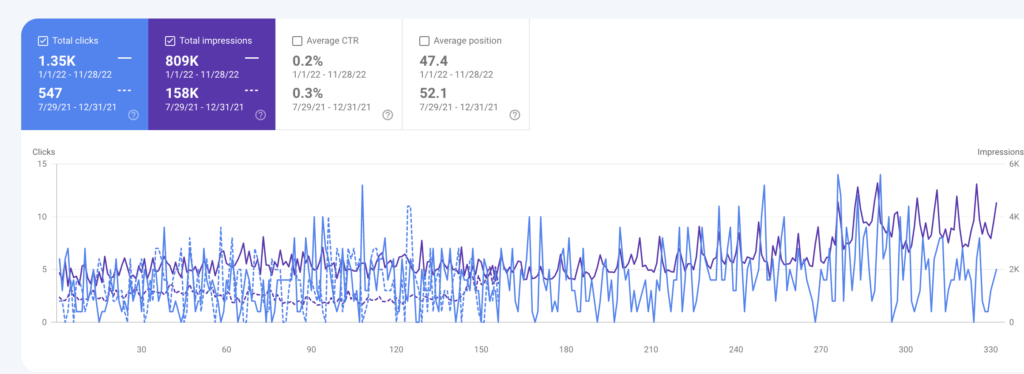Click the 47.4 average position value
The image size is (1024, 374).
[x=434, y=61]
